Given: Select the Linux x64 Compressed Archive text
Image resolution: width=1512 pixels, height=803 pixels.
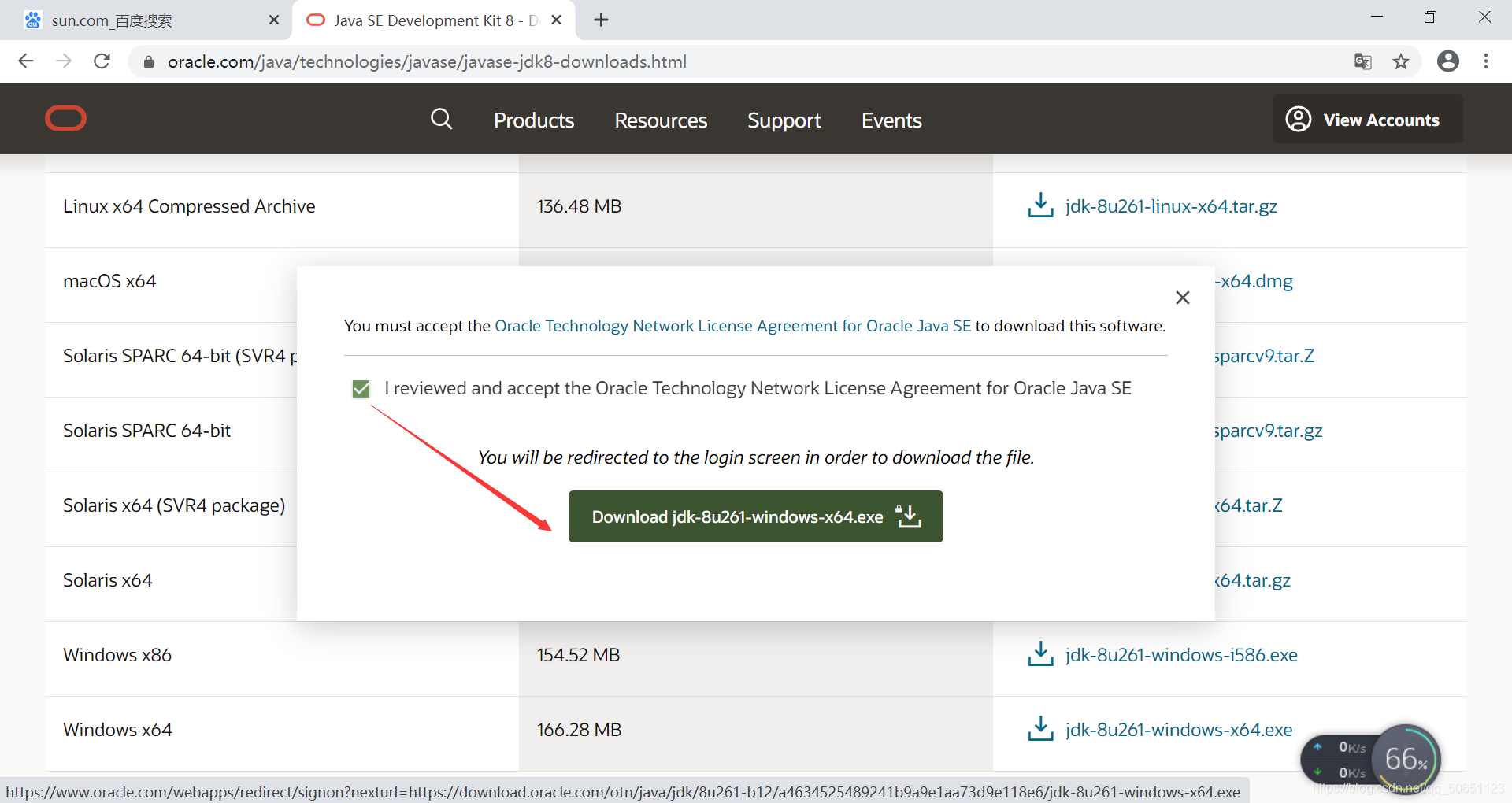Looking at the screenshot, I should pyautogui.click(x=189, y=206).
